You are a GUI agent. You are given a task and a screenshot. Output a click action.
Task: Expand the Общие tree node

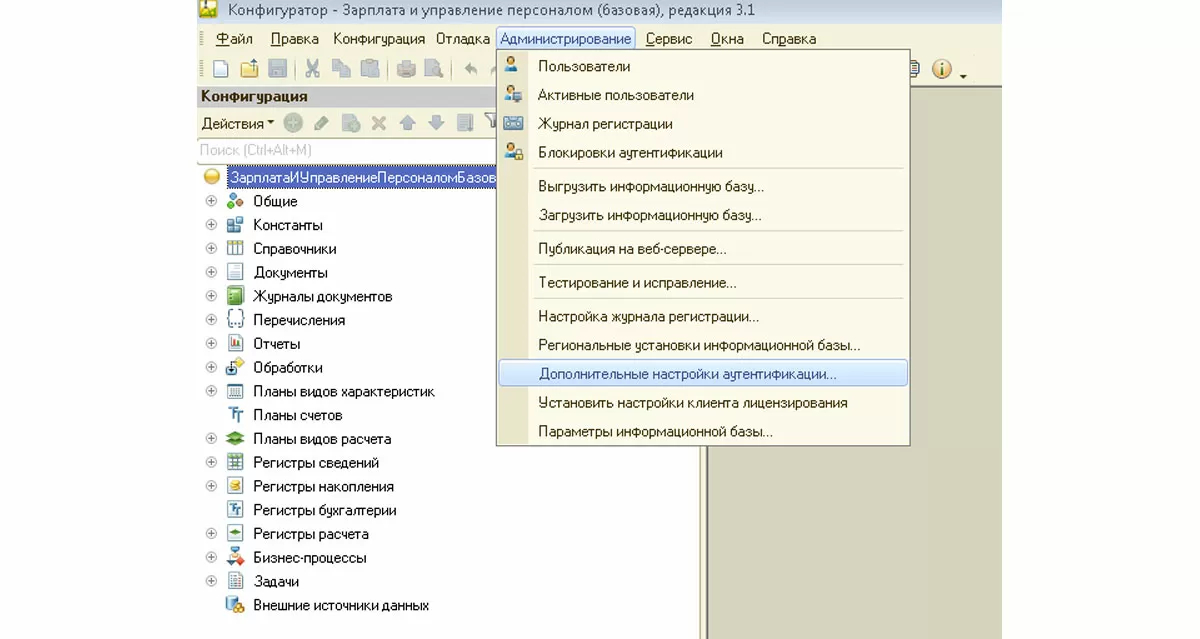click(x=211, y=201)
